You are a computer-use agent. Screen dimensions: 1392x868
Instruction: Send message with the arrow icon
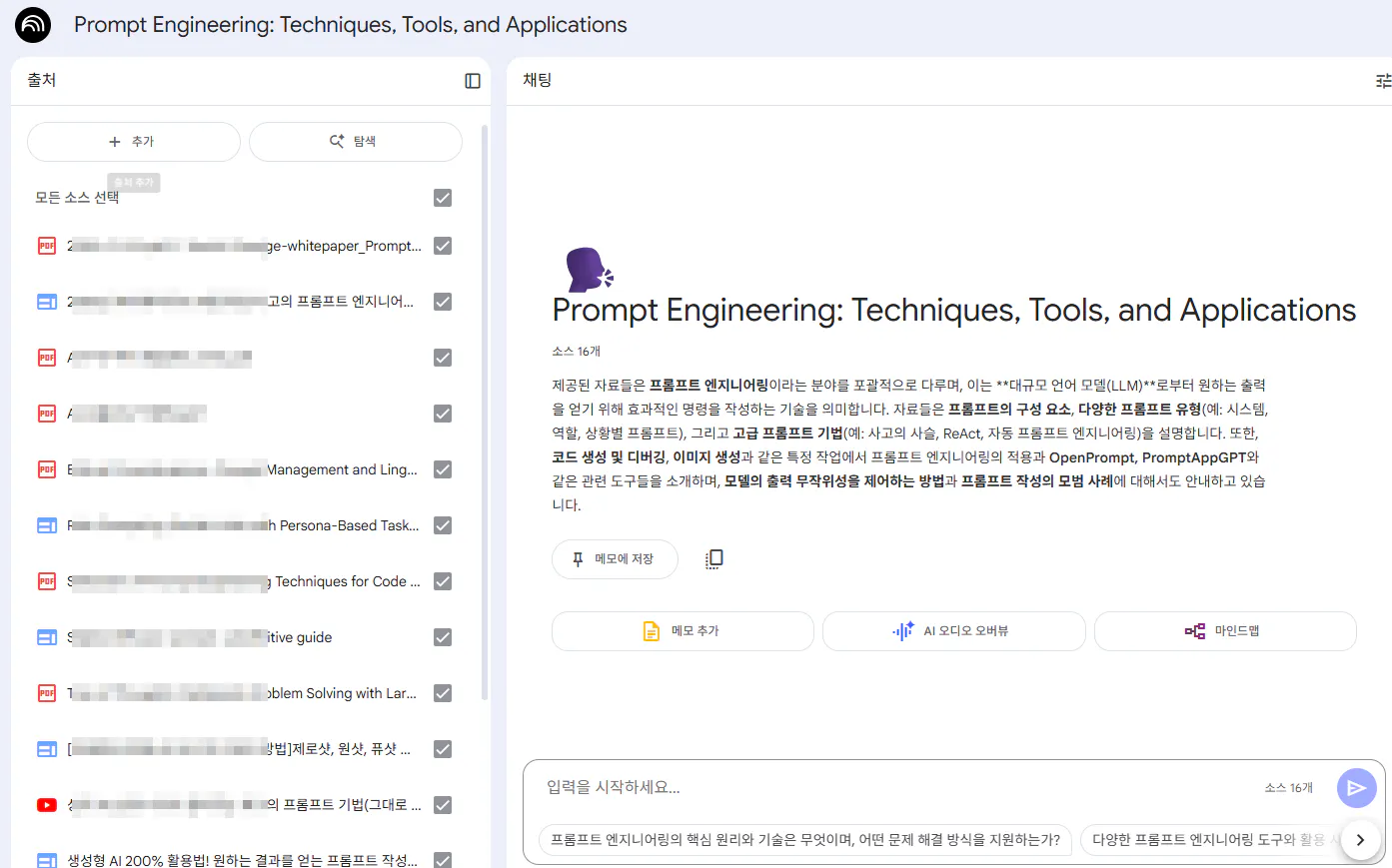pos(1356,788)
